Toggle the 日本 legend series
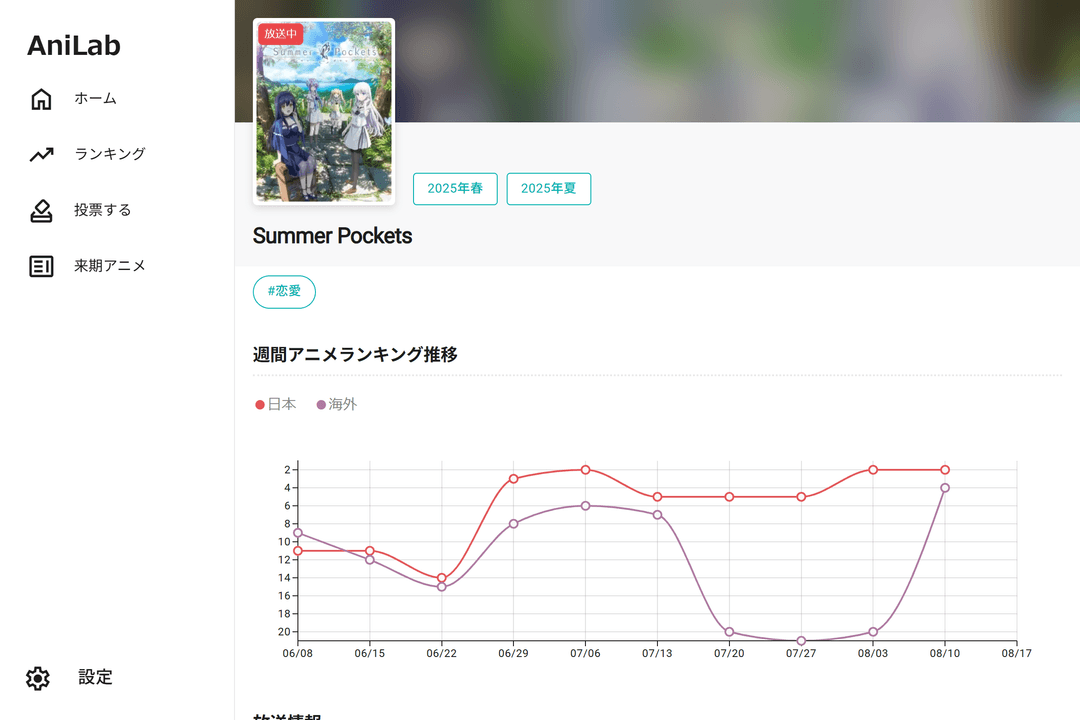1080x720 pixels. [x=276, y=405]
